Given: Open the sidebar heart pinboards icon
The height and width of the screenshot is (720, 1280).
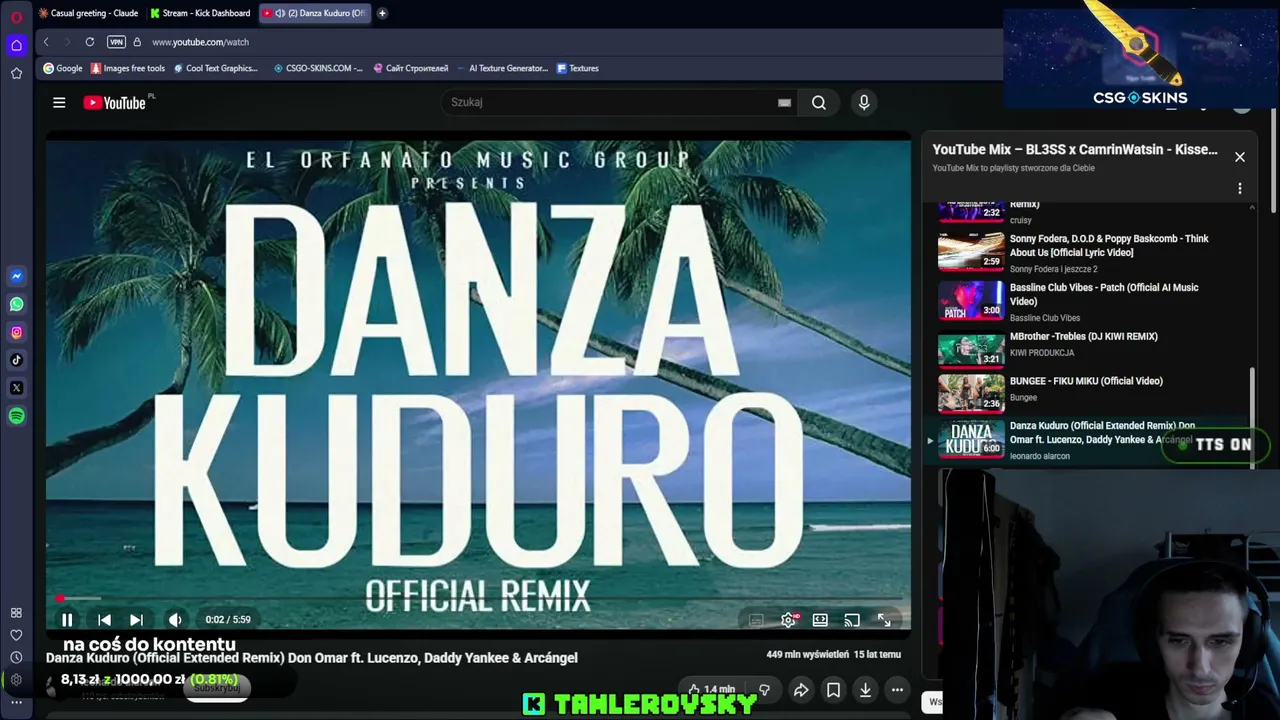Looking at the screenshot, I should pyautogui.click(x=16, y=635).
